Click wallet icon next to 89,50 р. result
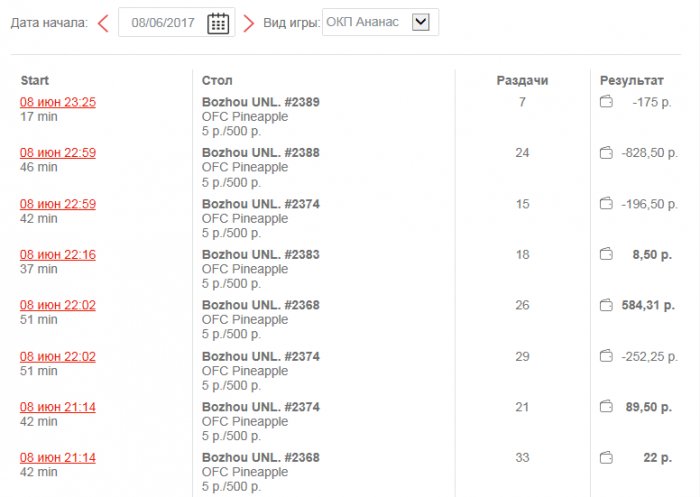700x497 pixels. click(606, 407)
